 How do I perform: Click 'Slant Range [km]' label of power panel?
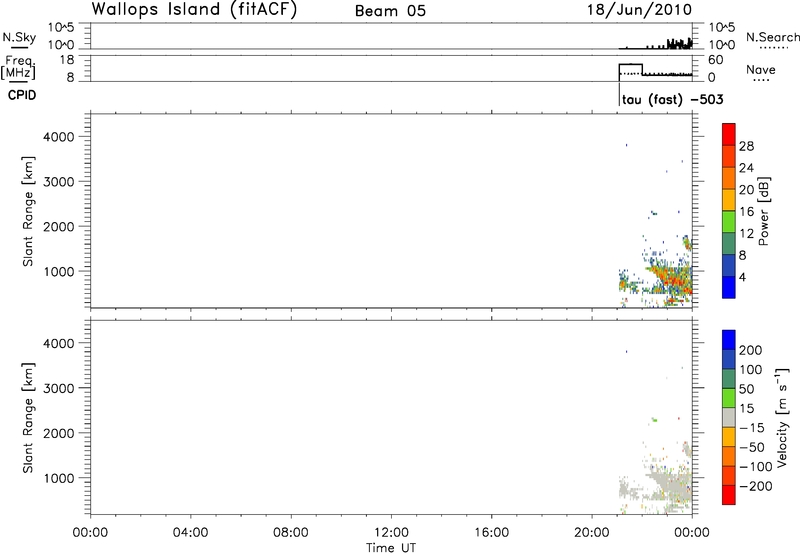(x=28, y=211)
